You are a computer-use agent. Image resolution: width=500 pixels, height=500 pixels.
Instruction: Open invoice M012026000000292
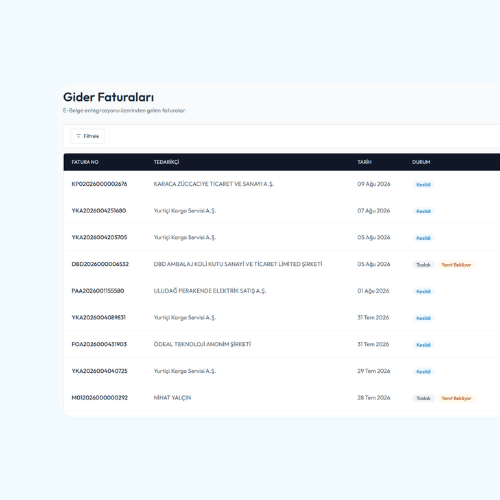coord(100,398)
